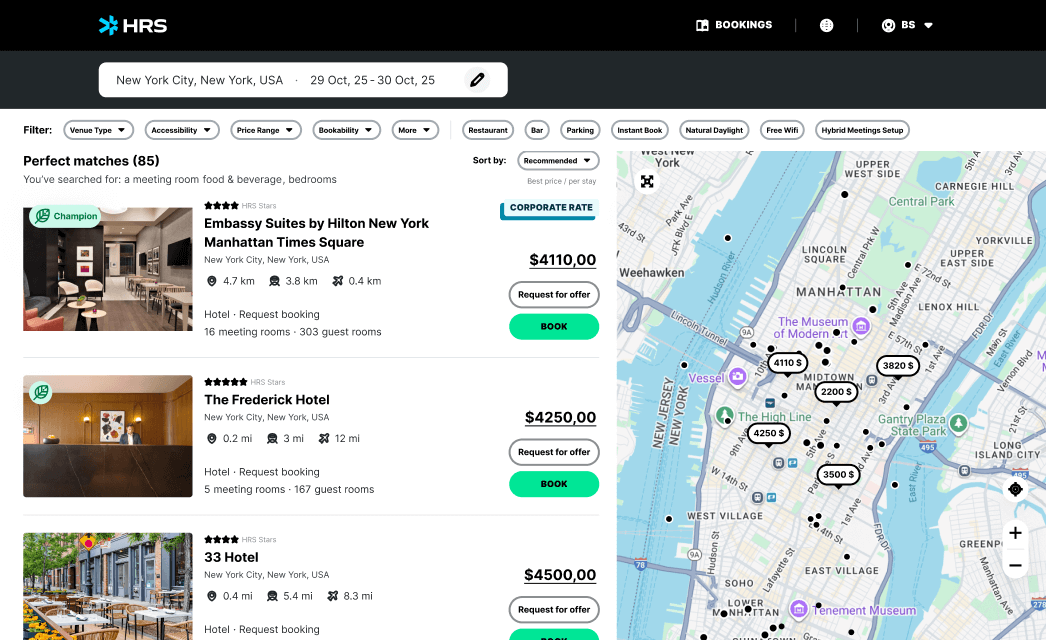
Task: Click the Museum of Modern Art map icon
Action: tap(861, 326)
